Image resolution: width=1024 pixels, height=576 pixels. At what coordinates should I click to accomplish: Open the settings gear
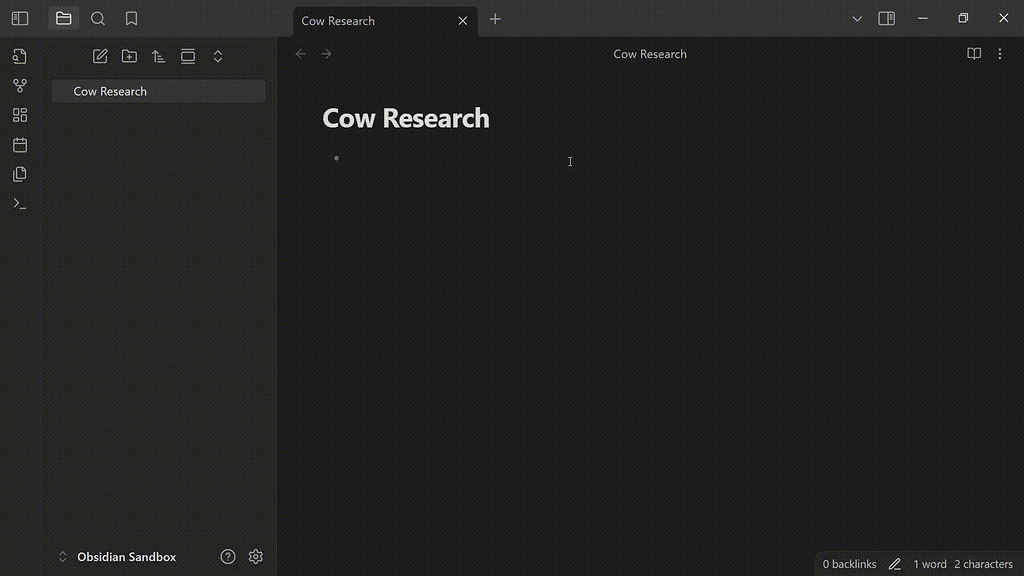pos(255,556)
